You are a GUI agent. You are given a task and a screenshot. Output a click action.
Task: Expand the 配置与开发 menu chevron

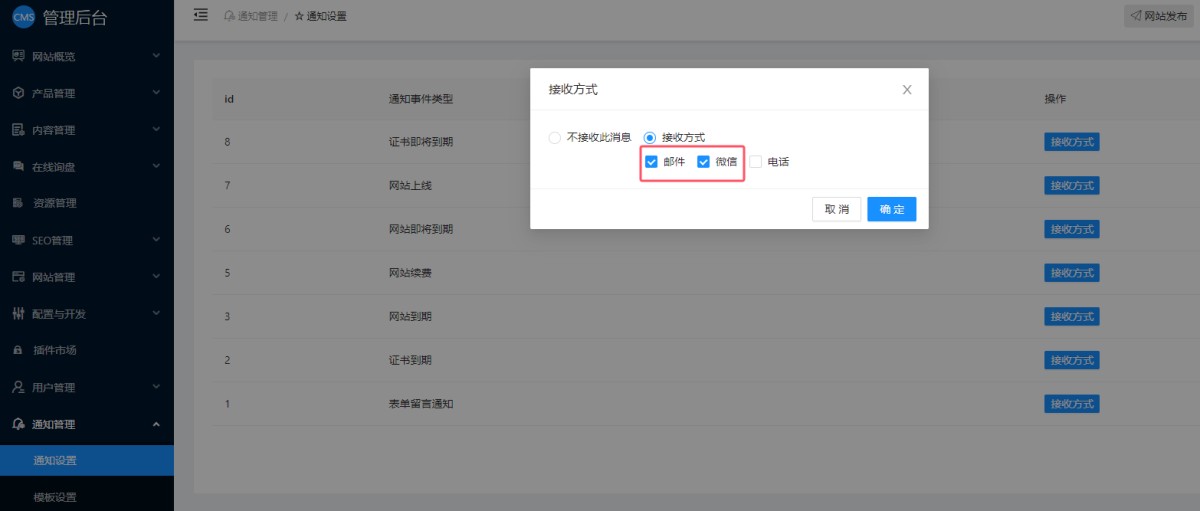156,314
